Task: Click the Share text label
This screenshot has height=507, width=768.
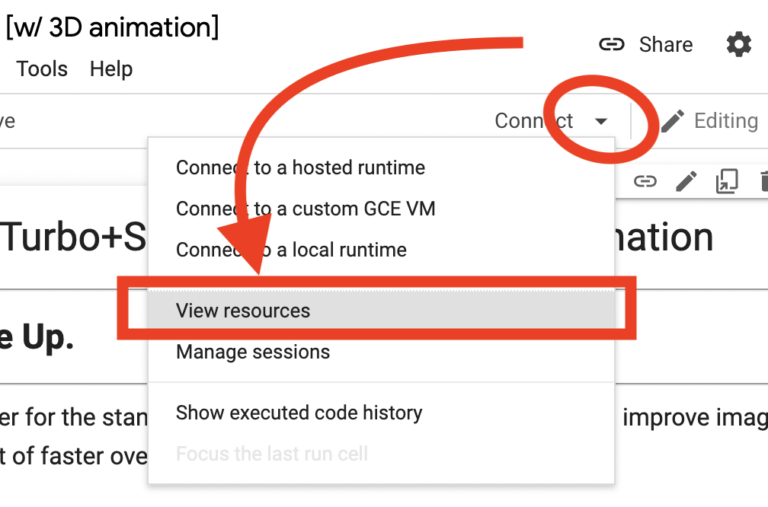Action: click(x=665, y=44)
